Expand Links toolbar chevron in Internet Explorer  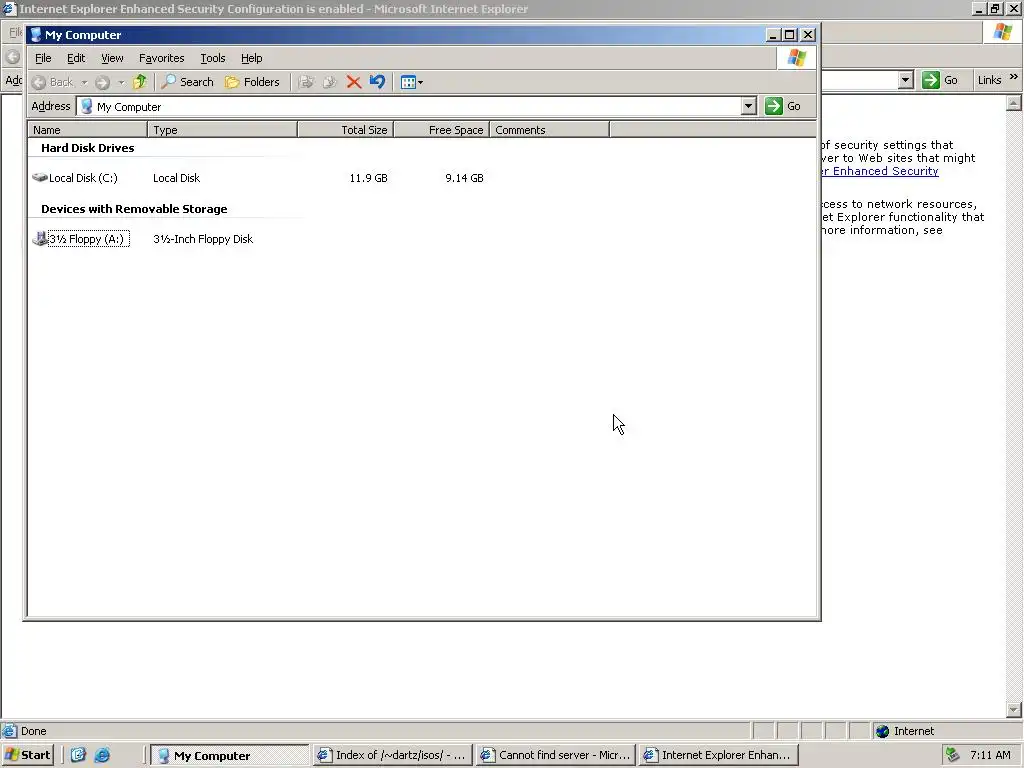pos(1013,76)
